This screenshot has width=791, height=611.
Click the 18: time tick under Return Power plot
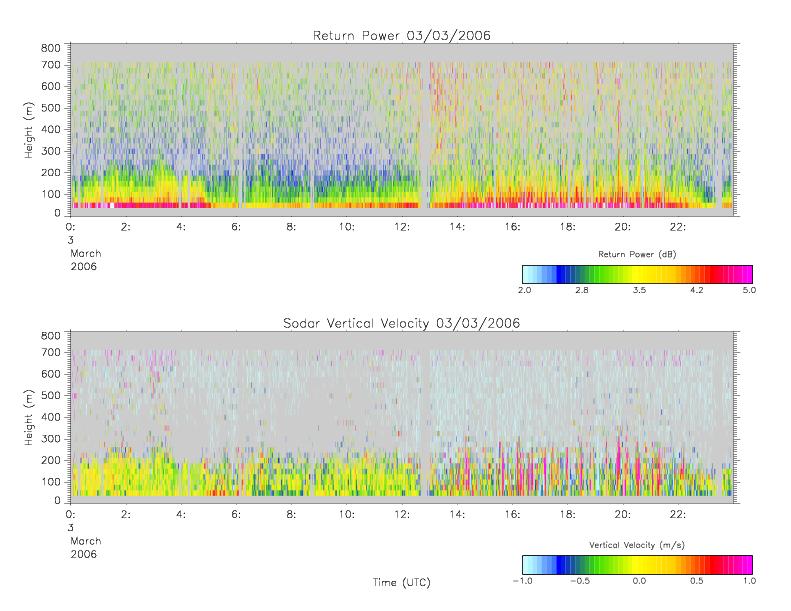tap(568, 227)
